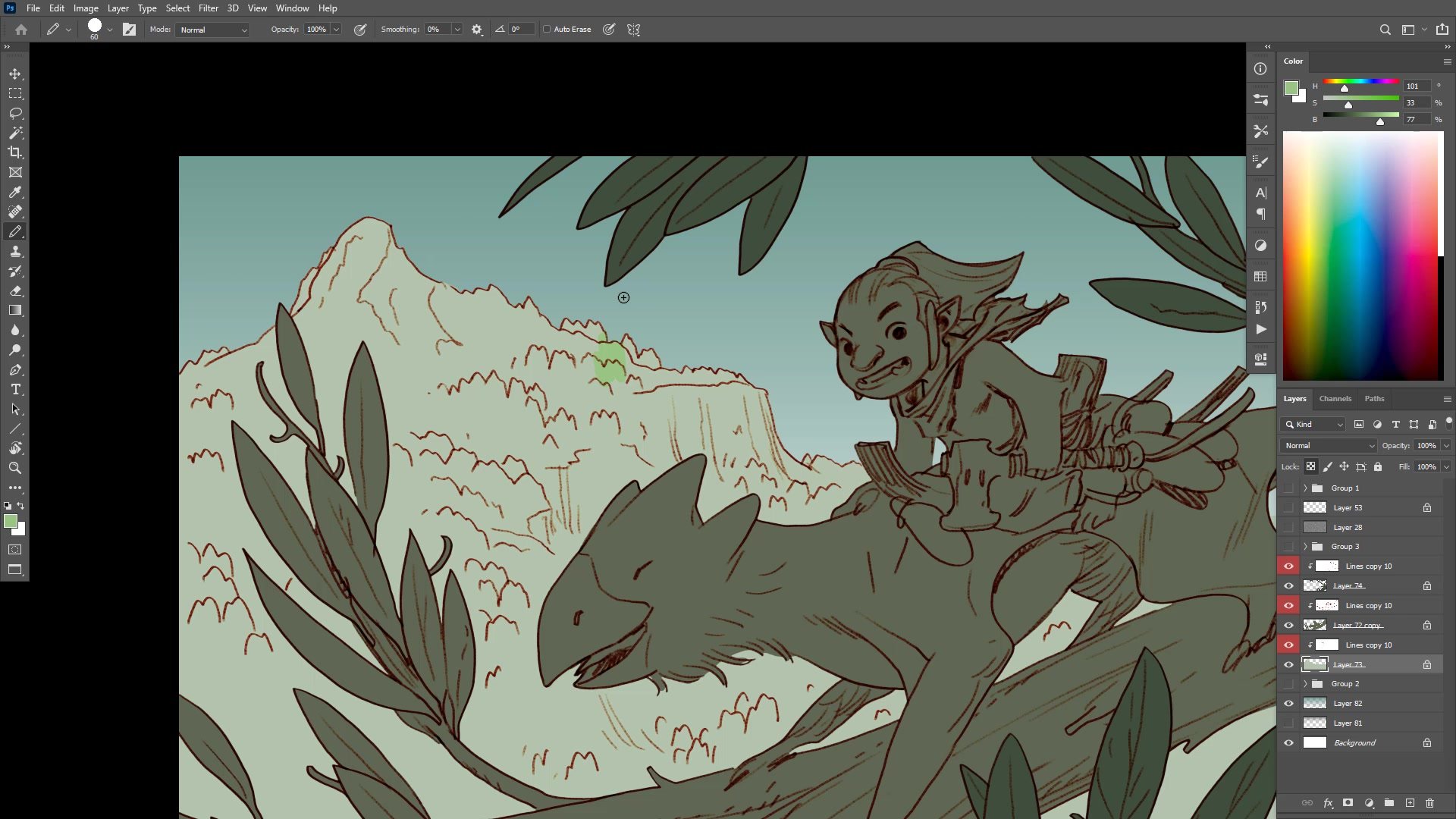The height and width of the screenshot is (819, 1456).
Task: Open the Filter menu
Action: 208,8
